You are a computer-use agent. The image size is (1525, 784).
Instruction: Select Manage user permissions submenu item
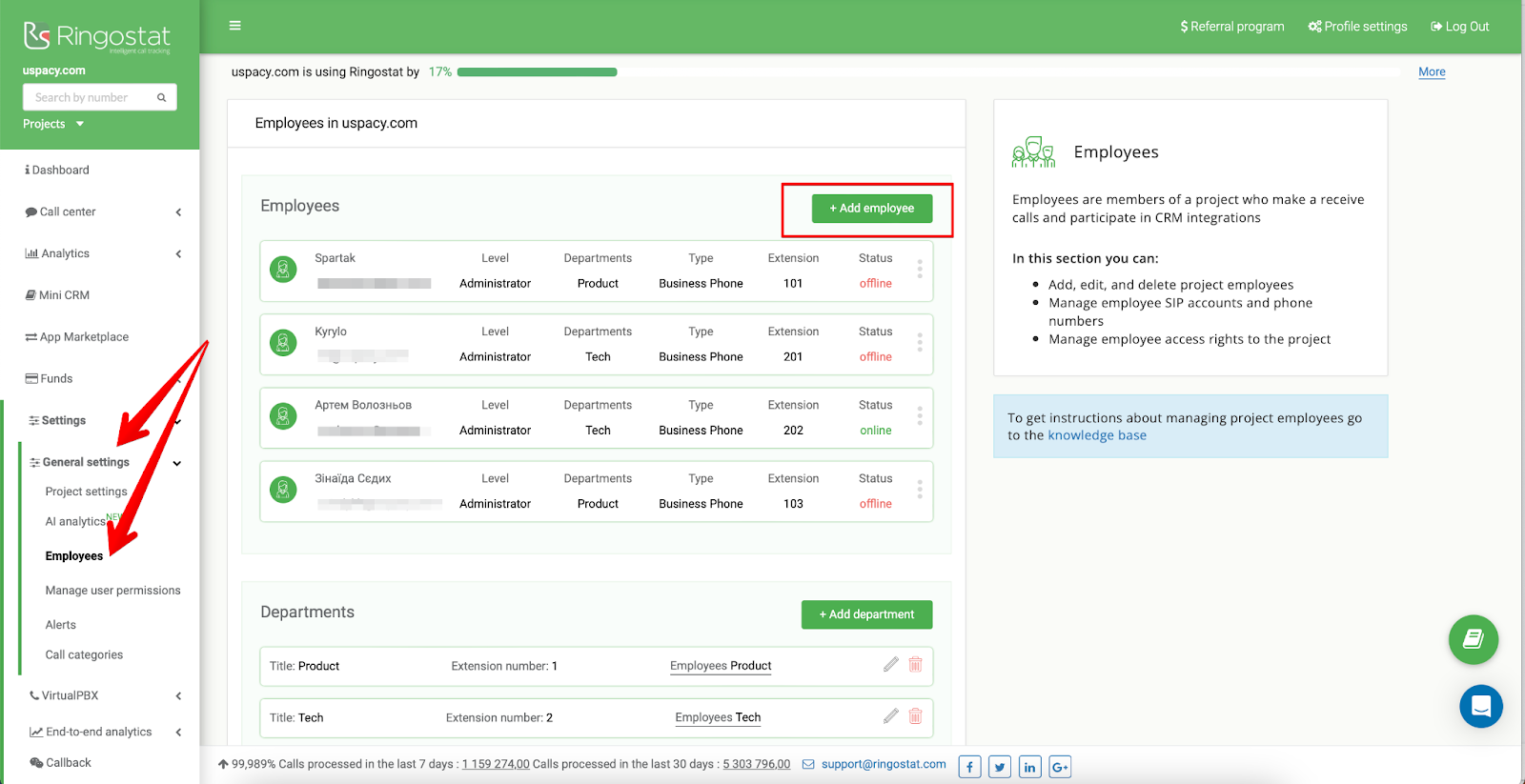pos(112,591)
